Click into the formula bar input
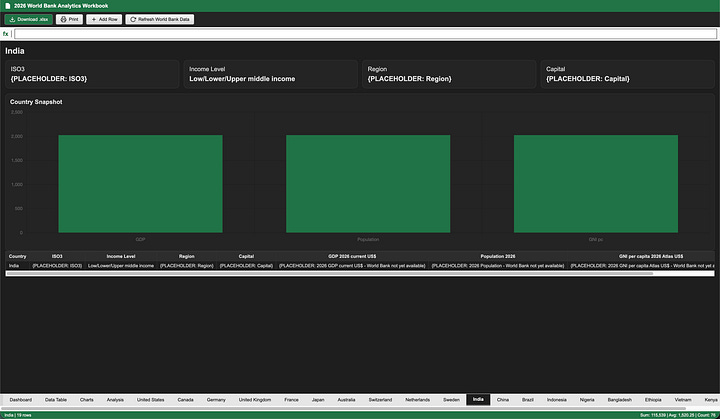The width and height of the screenshot is (720, 419). click(x=366, y=34)
